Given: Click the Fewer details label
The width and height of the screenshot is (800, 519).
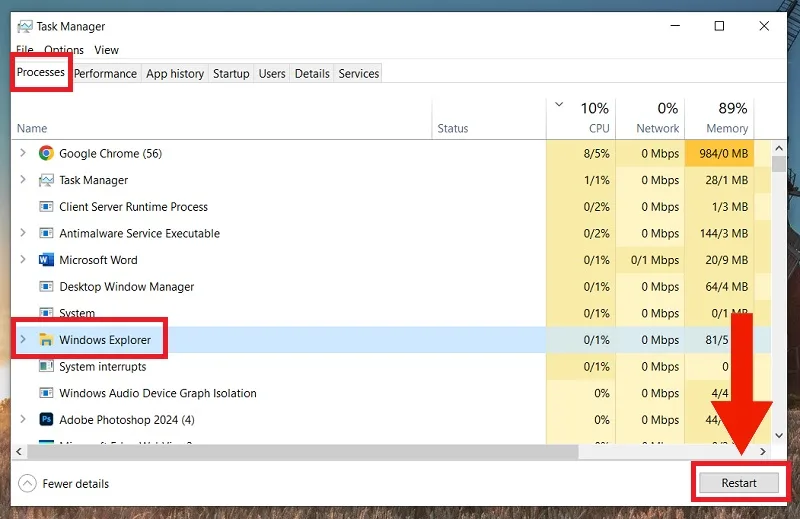Looking at the screenshot, I should click(76, 484).
